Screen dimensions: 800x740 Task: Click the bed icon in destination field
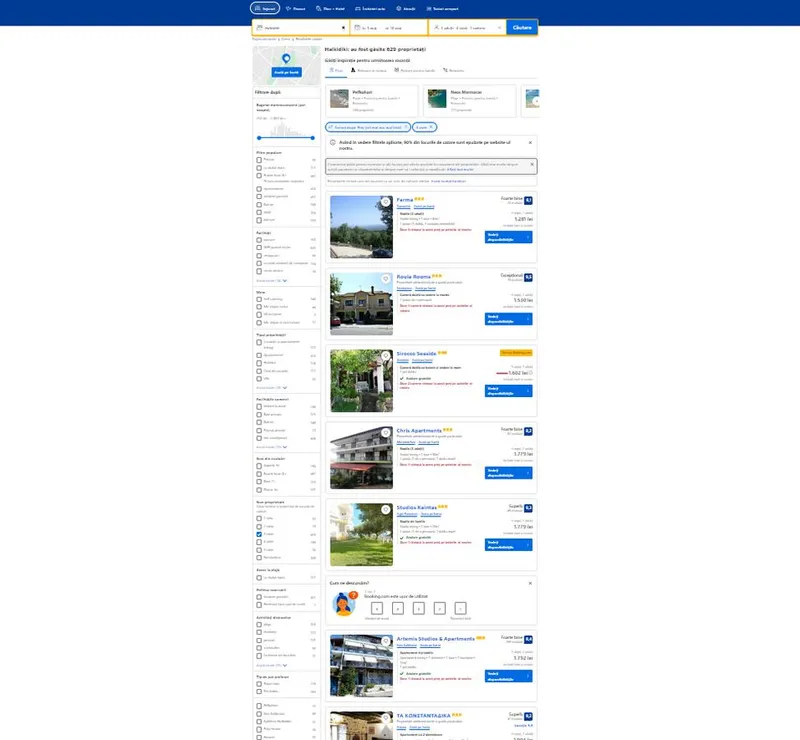[x=259, y=28]
